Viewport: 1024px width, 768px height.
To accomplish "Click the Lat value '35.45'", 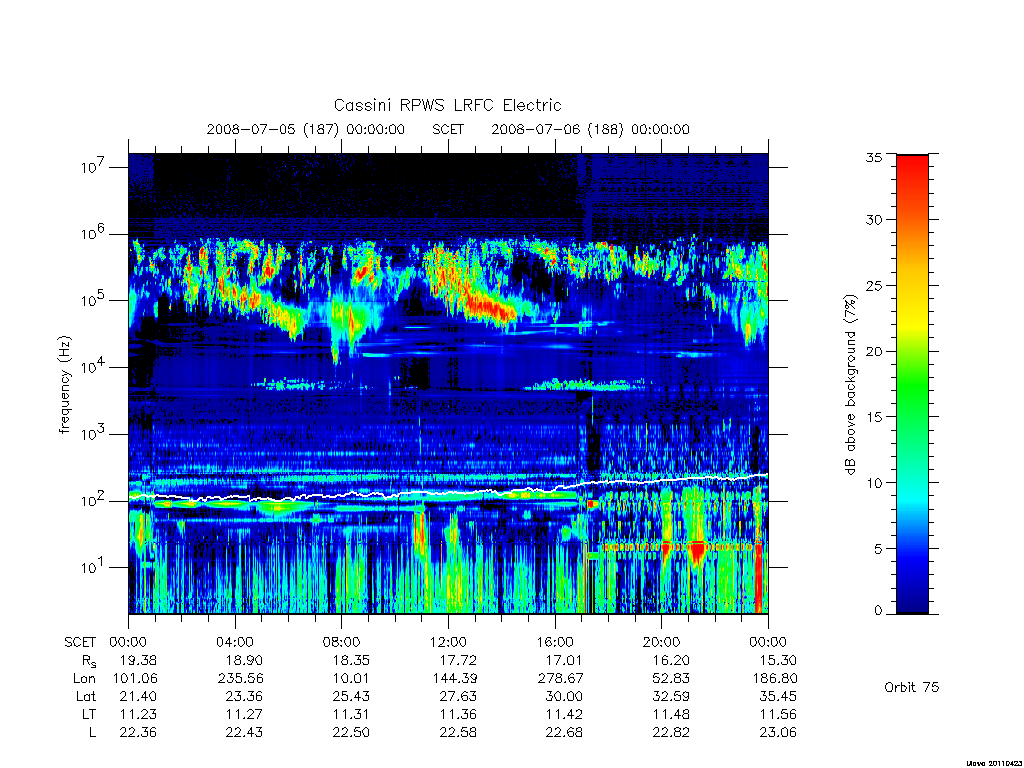I will 778,697.
